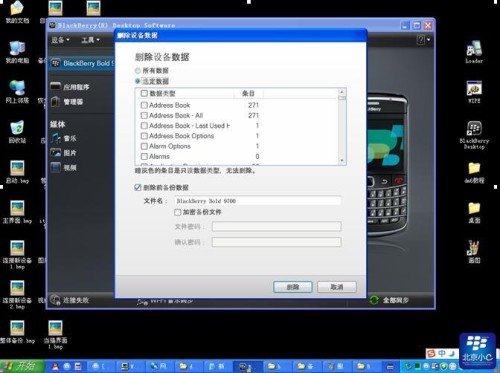
Task: Click the Windows 开始 Start button
Action: click(x=22, y=366)
